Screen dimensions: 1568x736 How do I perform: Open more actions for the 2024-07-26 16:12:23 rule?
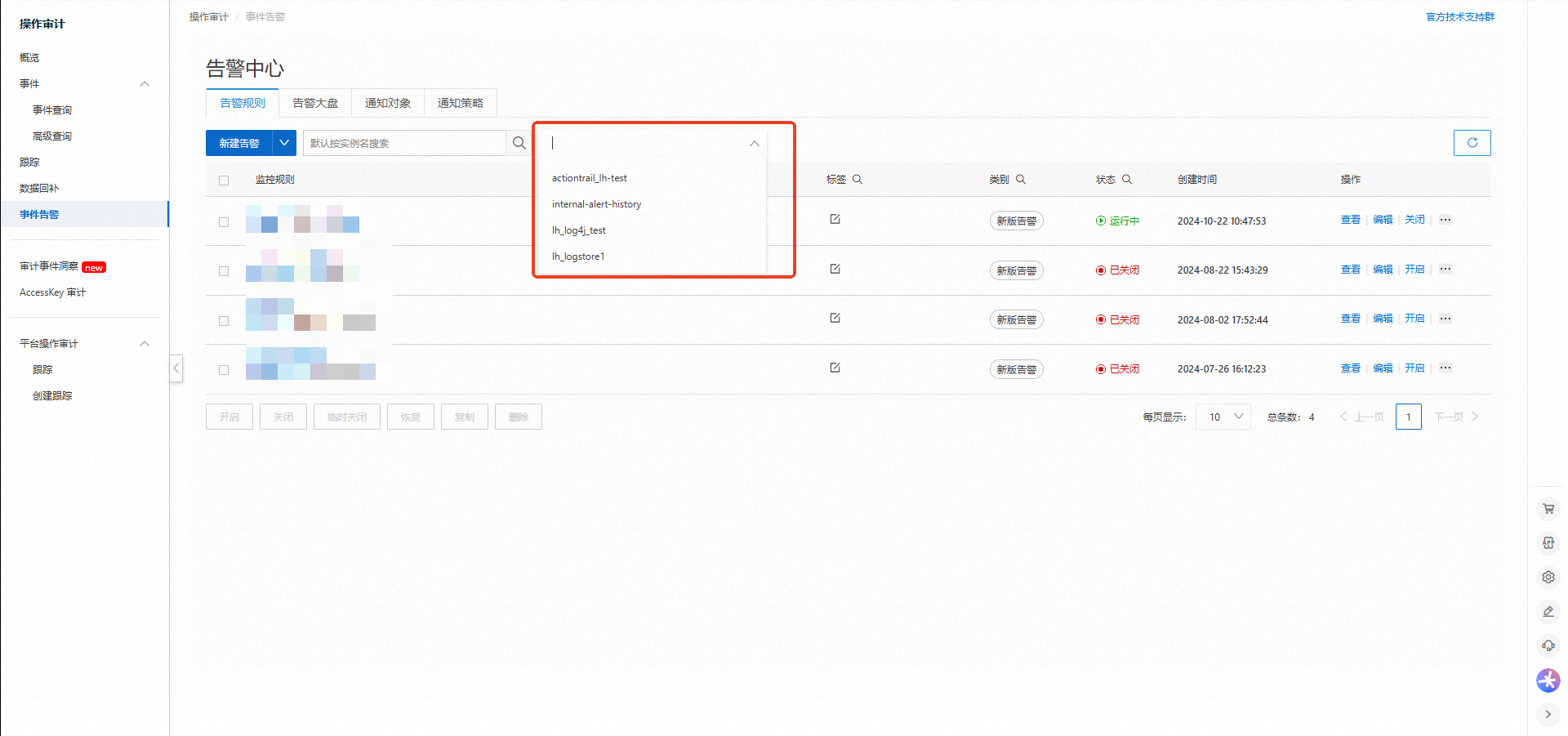[1445, 368]
